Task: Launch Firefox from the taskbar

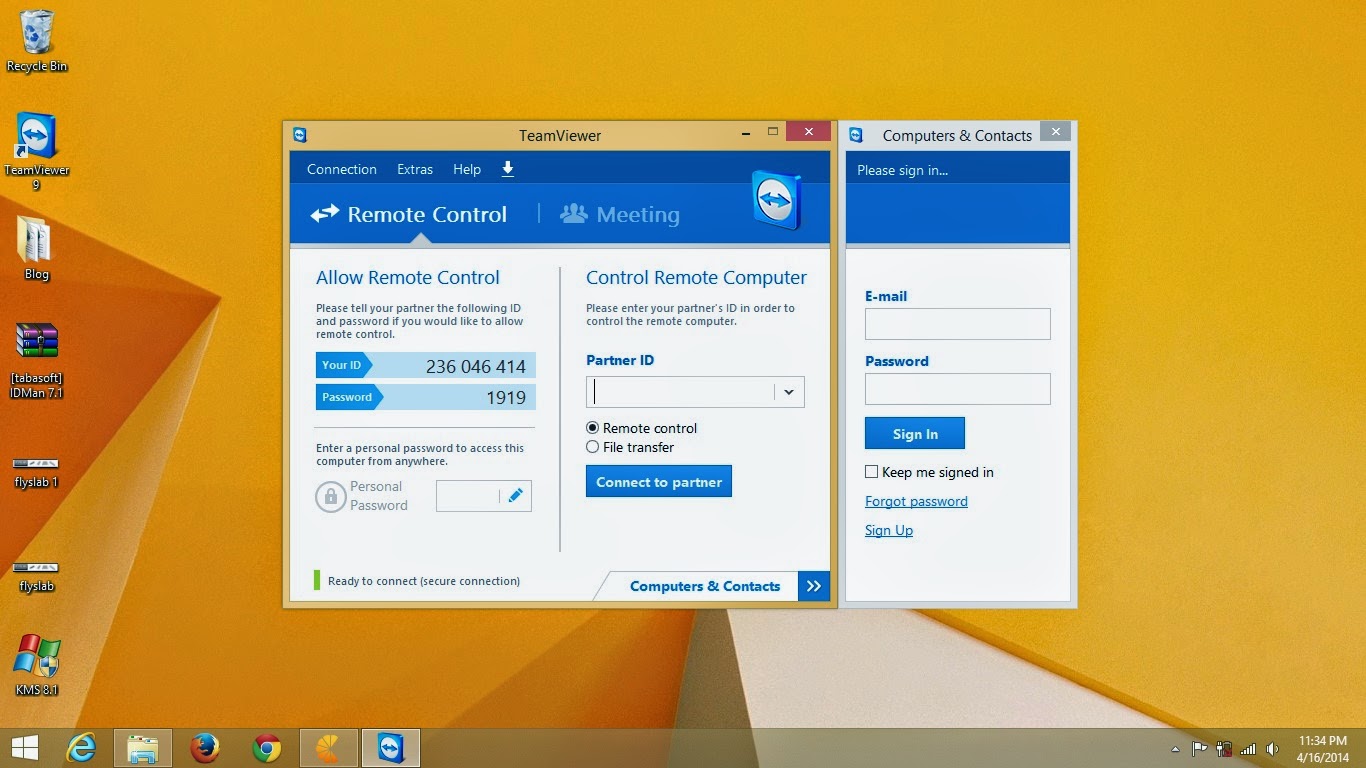Action: [x=205, y=747]
